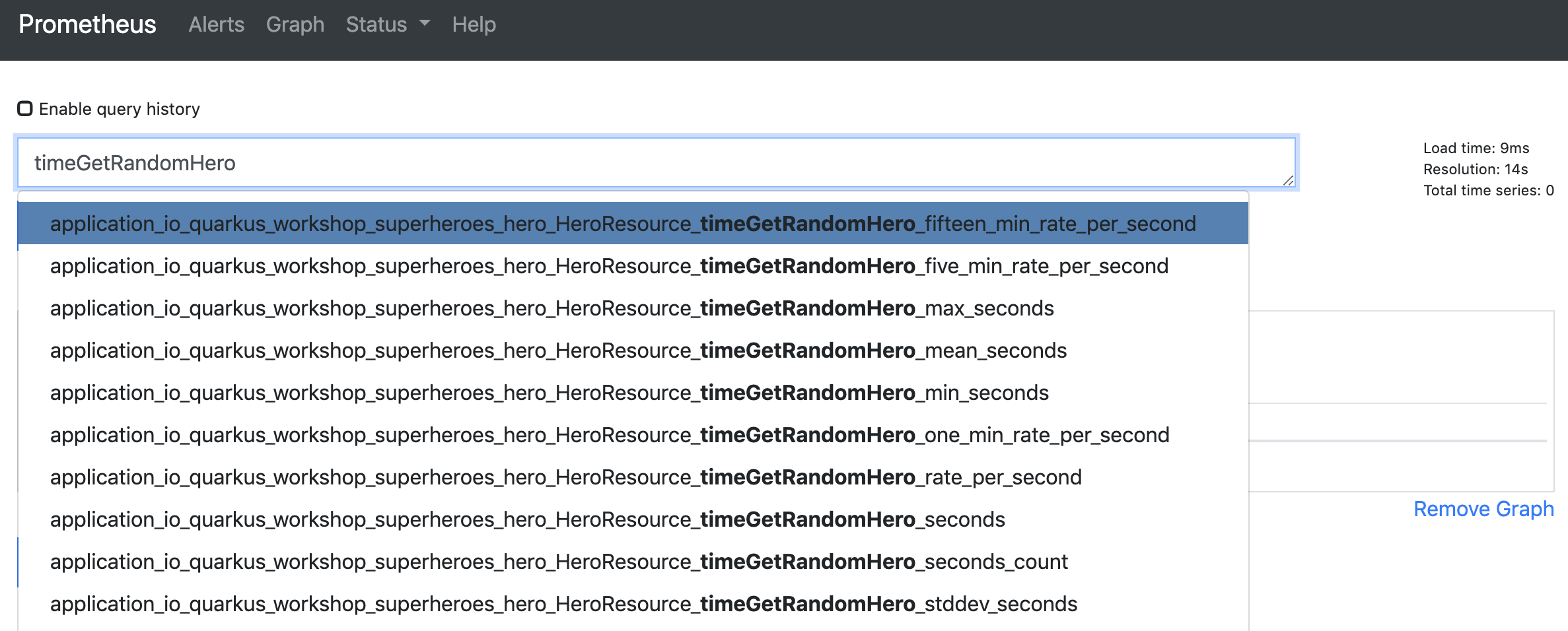Click the Remove Graph link

(1483, 509)
